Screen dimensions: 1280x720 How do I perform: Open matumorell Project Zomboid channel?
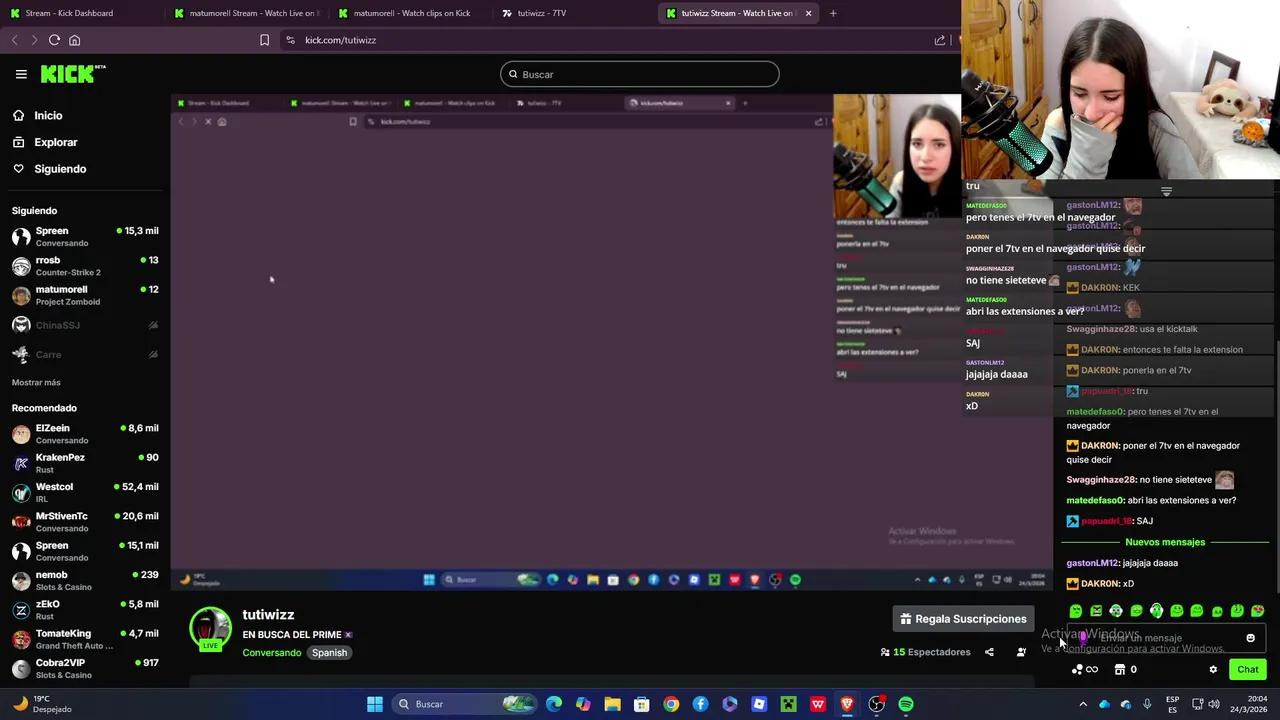point(85,295)
